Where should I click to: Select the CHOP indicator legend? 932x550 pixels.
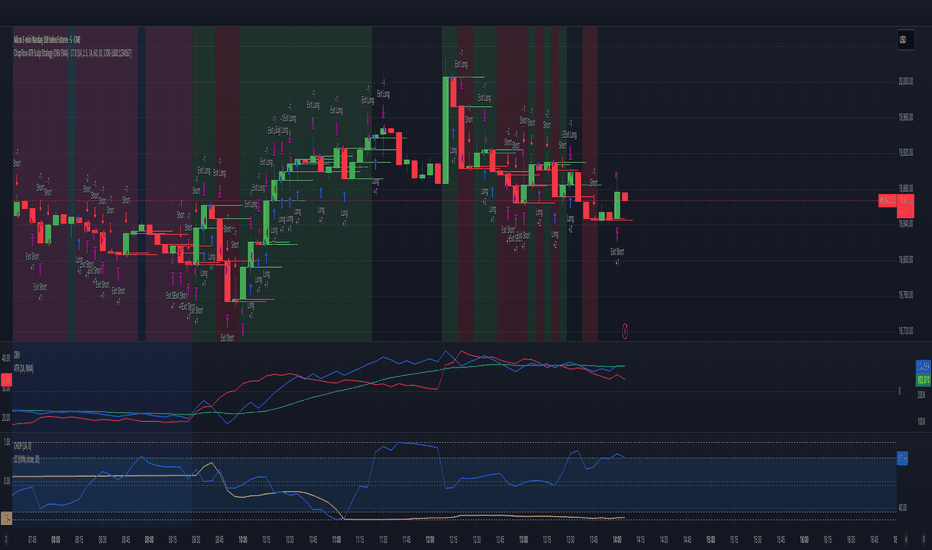coord(22,445)
